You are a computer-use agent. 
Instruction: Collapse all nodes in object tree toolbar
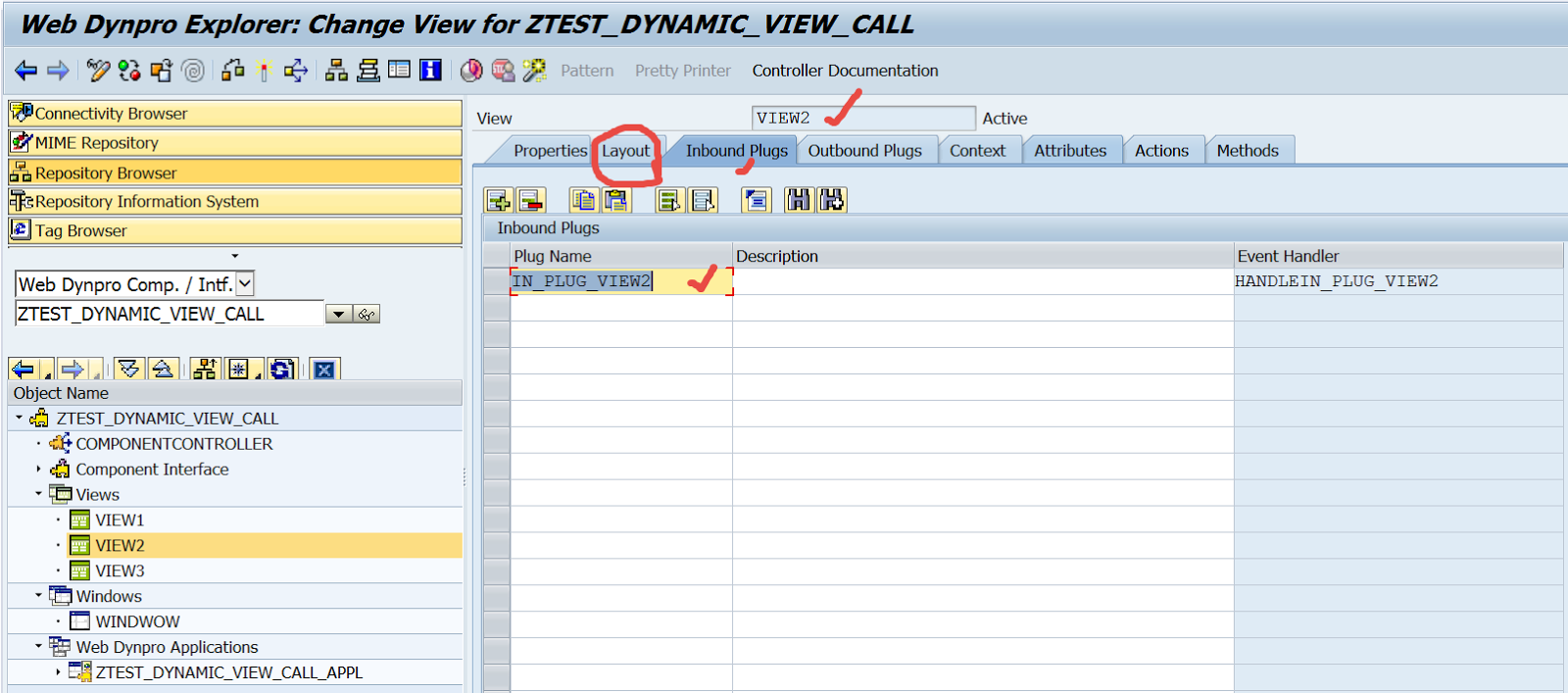point(163,370)
